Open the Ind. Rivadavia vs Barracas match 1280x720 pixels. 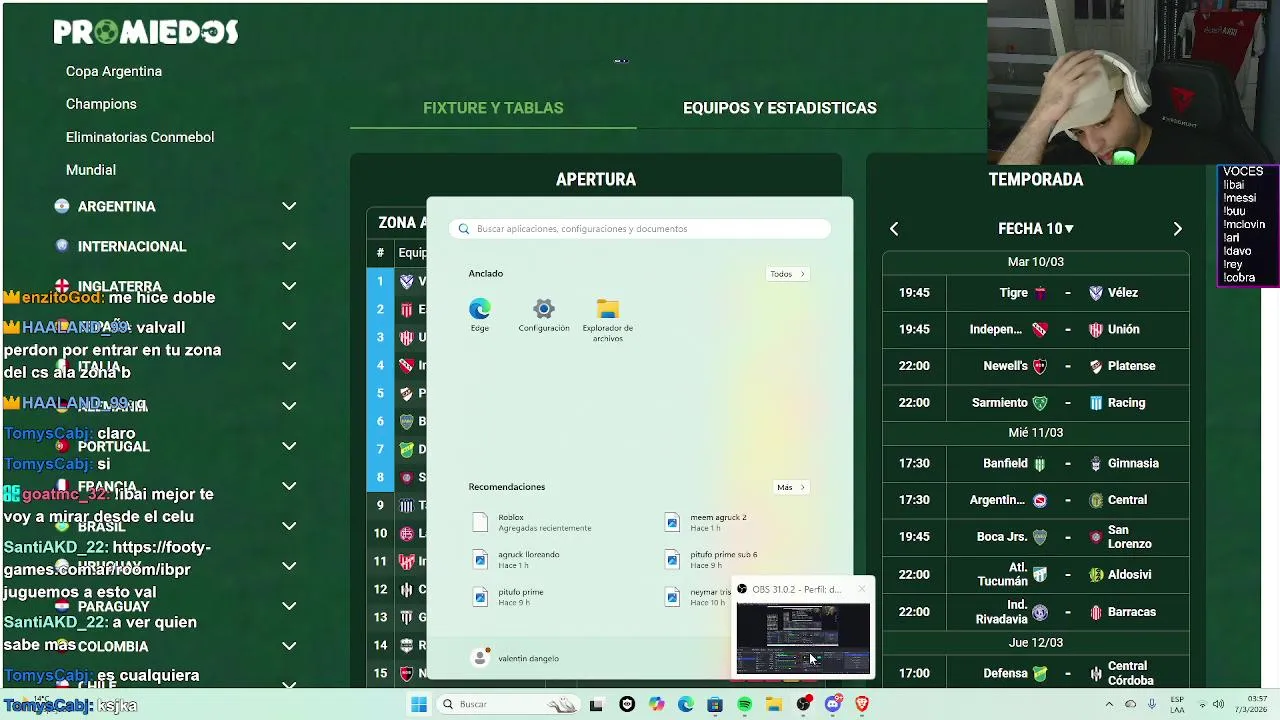tap(1036, 612)
